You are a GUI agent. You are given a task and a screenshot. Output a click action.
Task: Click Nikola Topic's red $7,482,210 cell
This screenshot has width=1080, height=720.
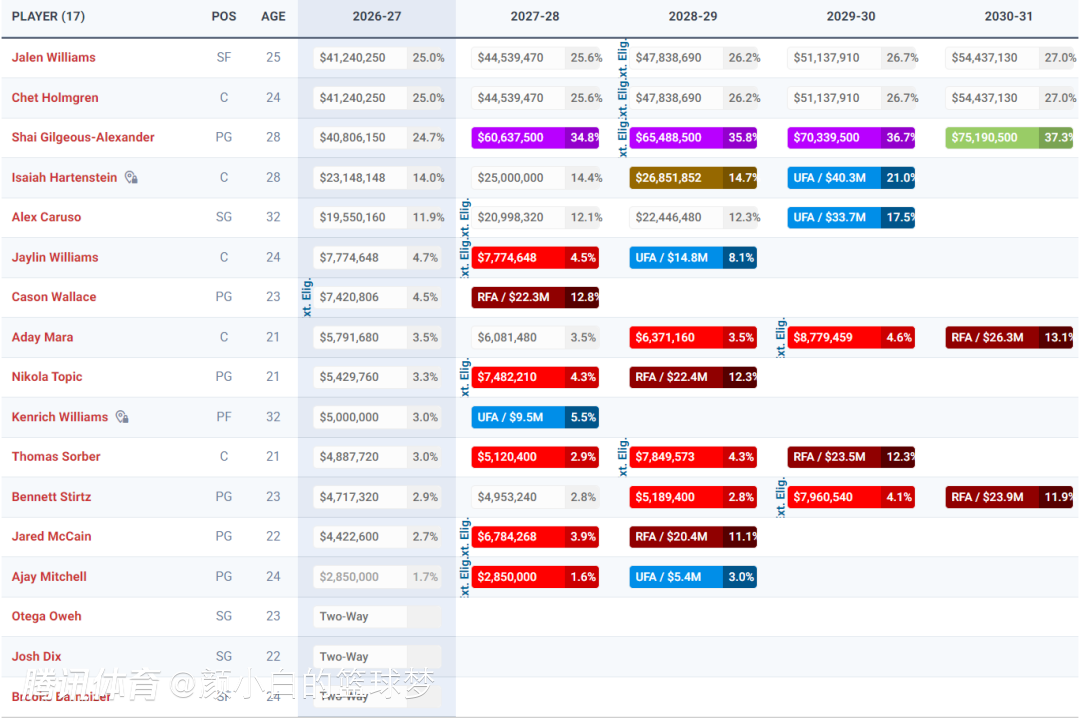(535, 377)
